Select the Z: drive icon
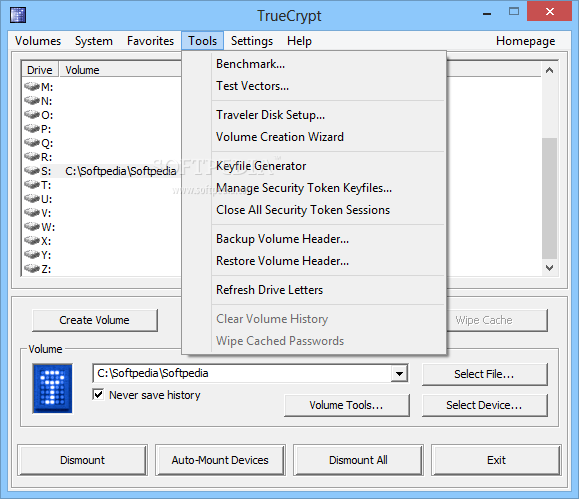579x499 pixels. click(32, 269)
